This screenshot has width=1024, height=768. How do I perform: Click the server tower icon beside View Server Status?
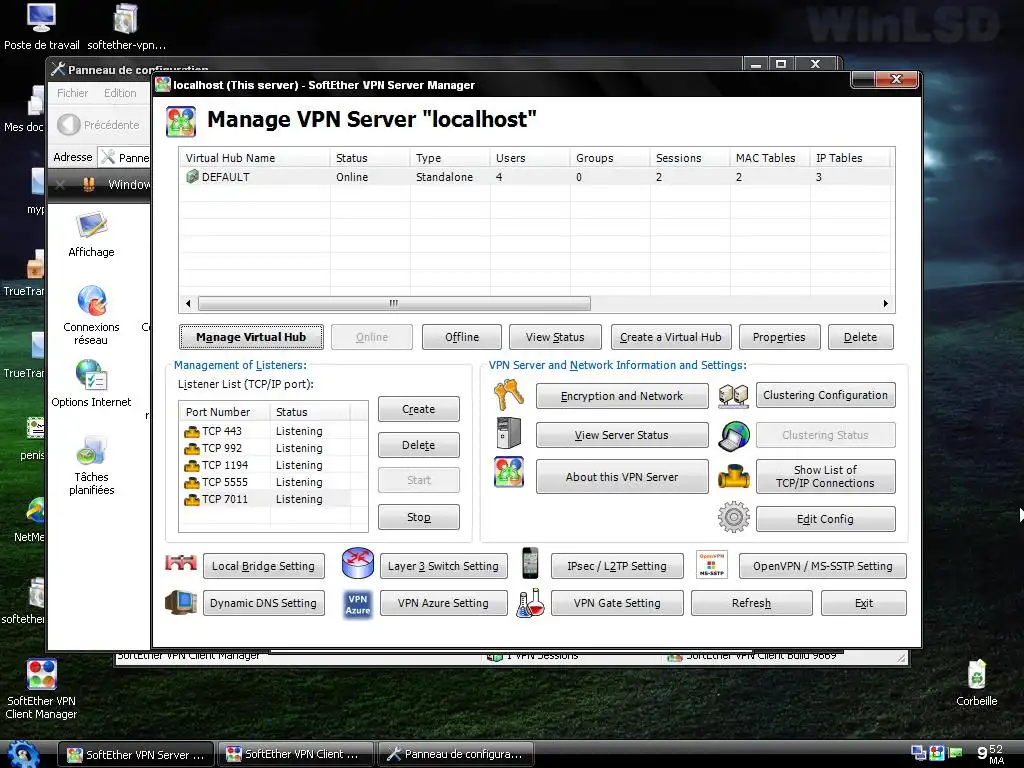pos(509,433)
